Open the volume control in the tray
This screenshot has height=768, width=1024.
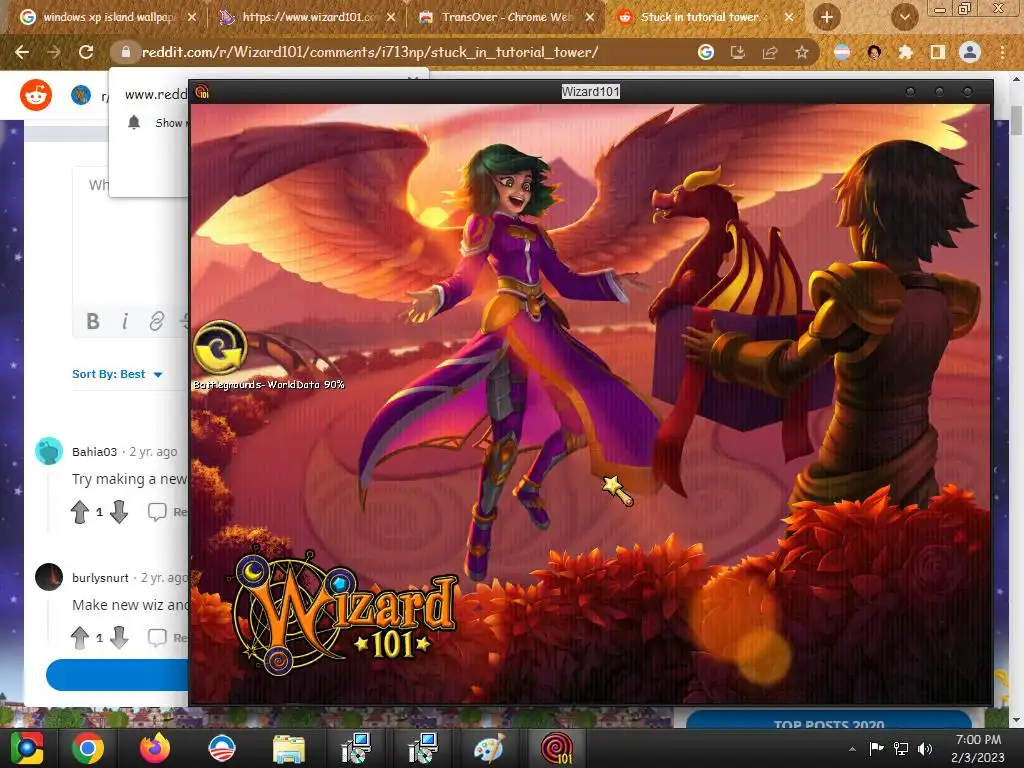[925, 749]
